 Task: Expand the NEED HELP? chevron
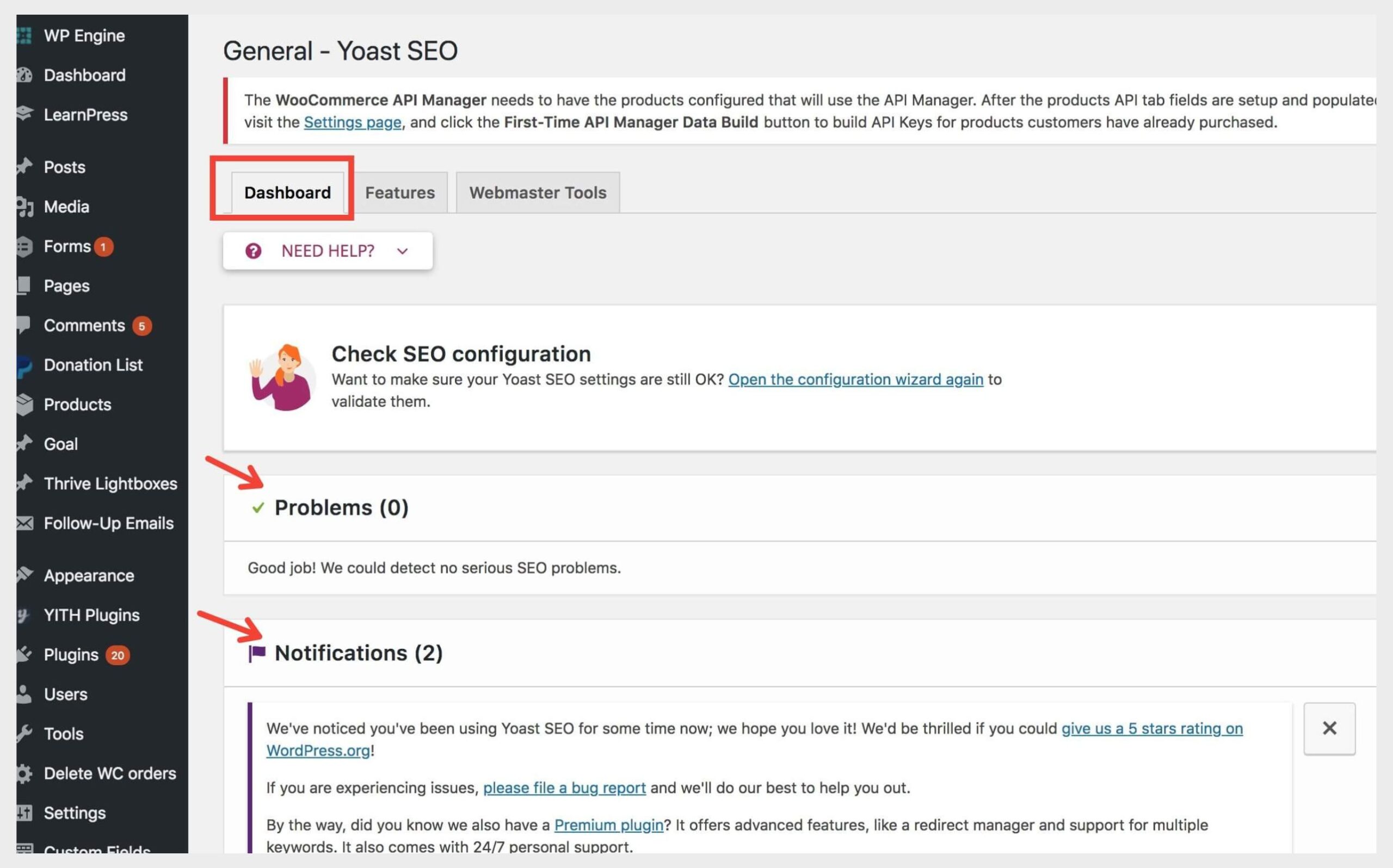click(403, 251)
